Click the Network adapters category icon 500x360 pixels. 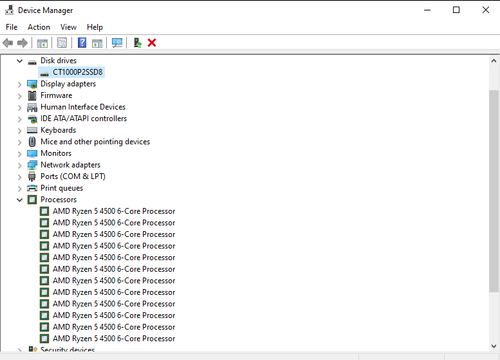pos(32,165)
